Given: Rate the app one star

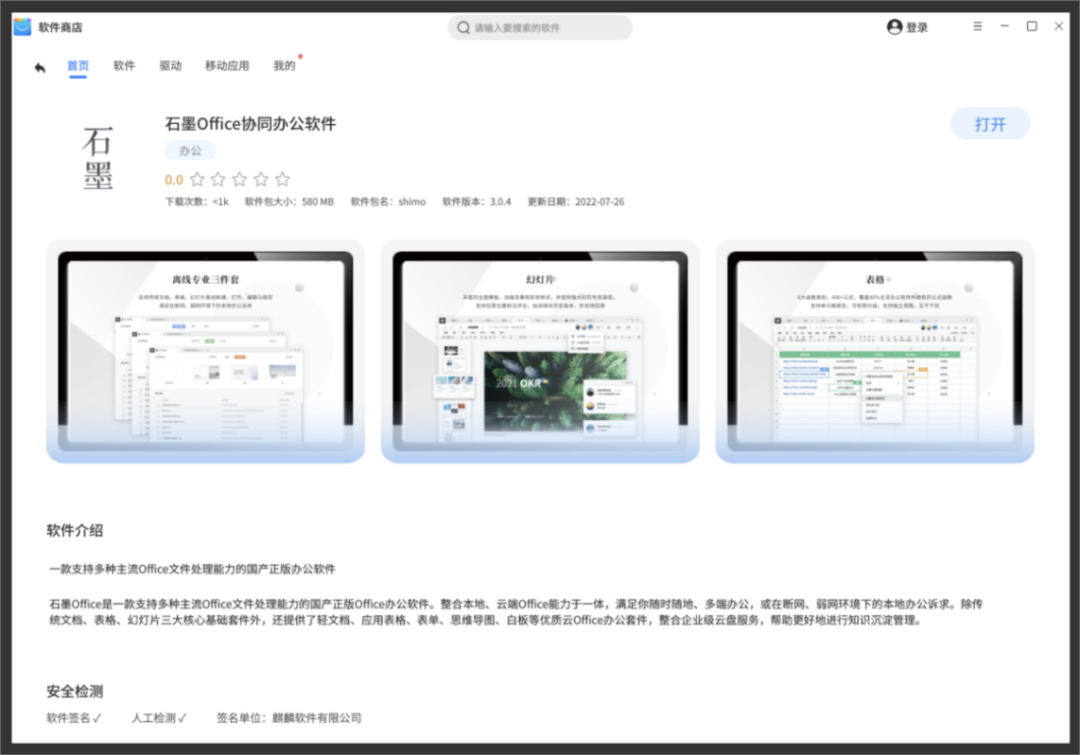Looking at the screenshot, I should [x=197, y=180].
